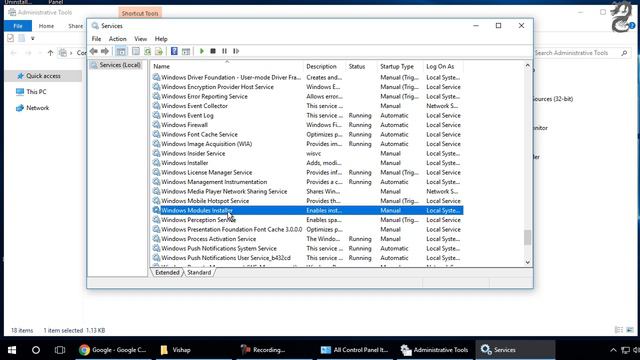Screen dimensions: 640x360
Task: Click the vertical scrollbar thumb in services list
Action: coord(527,237)
